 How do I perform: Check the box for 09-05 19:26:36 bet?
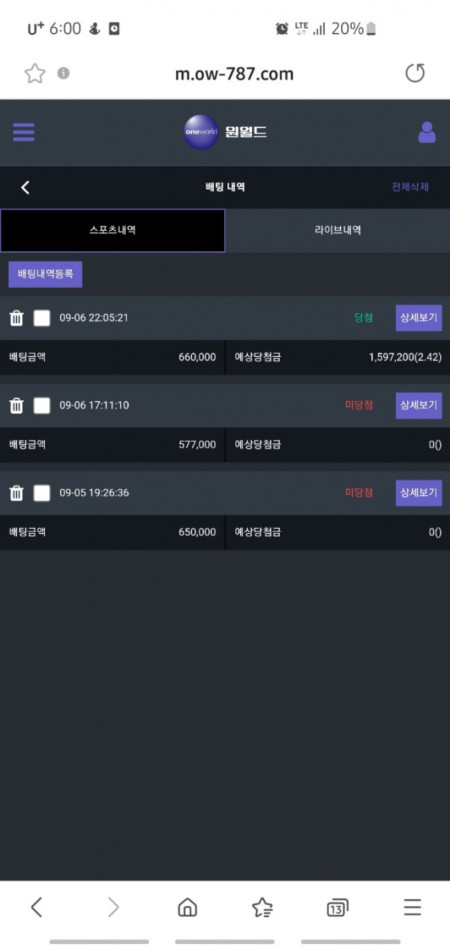pyautogui.click(x=42, y=493)
